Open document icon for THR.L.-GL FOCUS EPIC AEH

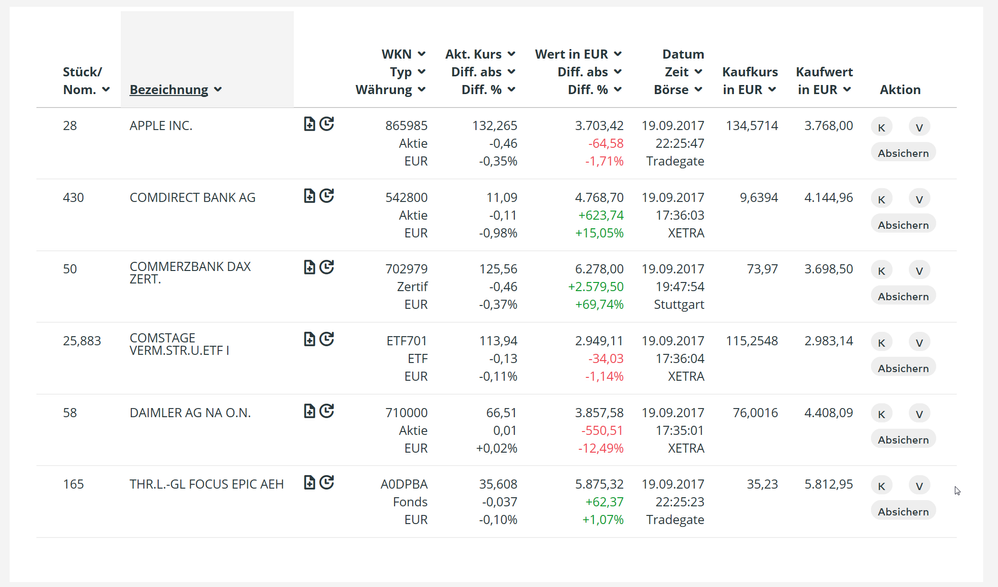point(309,482)
